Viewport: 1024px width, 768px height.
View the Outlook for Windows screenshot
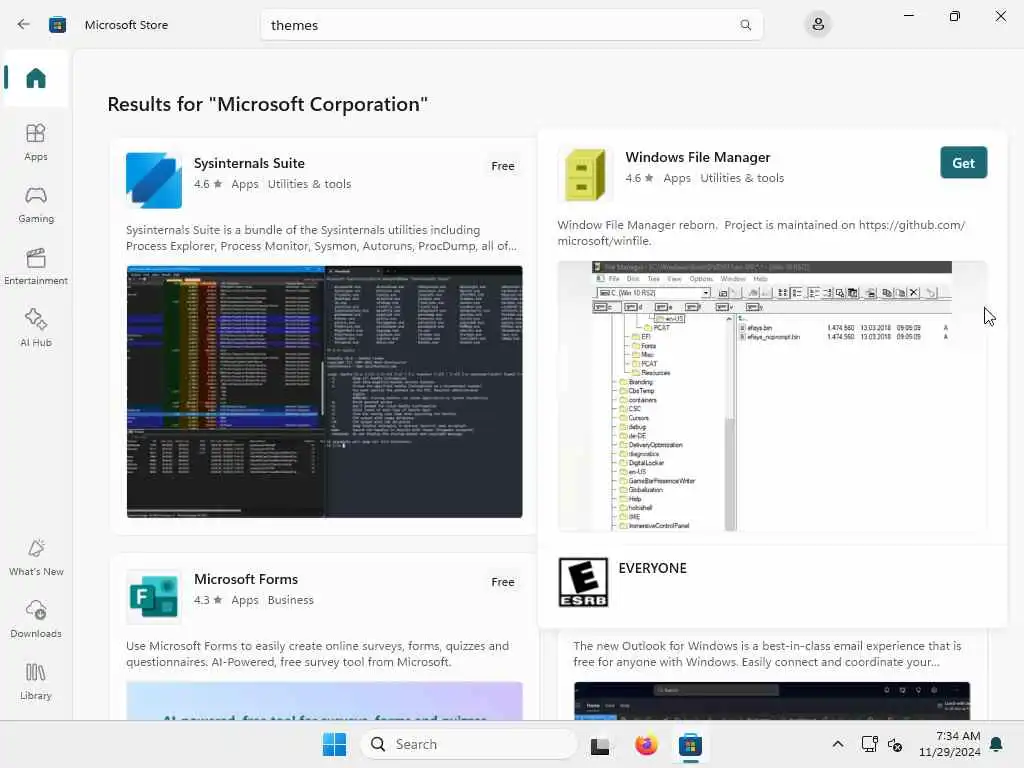(772, 700)
